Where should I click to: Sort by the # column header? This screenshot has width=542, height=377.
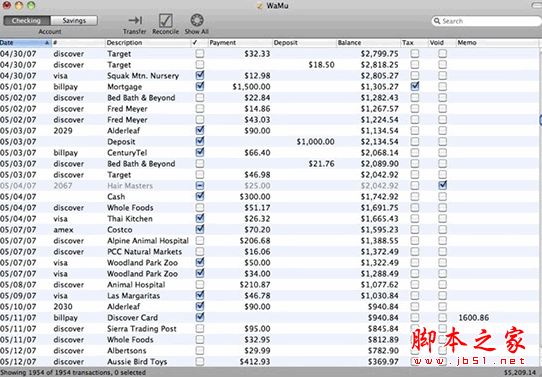pyautogui.click(x=78, y=43)
